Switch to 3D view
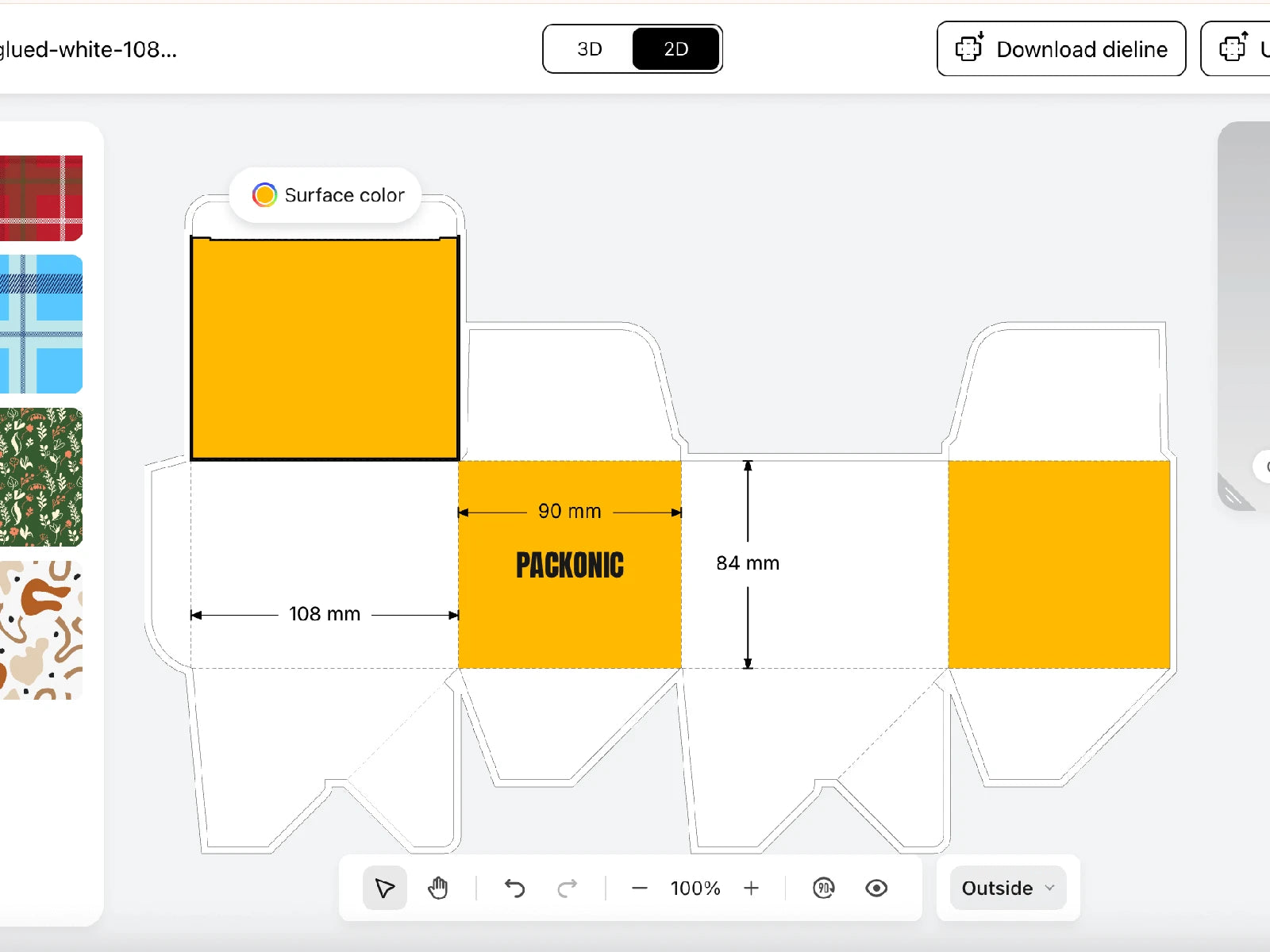Image resolution: width=1270 pixels, height=952 pixels. tap(589, 49)
